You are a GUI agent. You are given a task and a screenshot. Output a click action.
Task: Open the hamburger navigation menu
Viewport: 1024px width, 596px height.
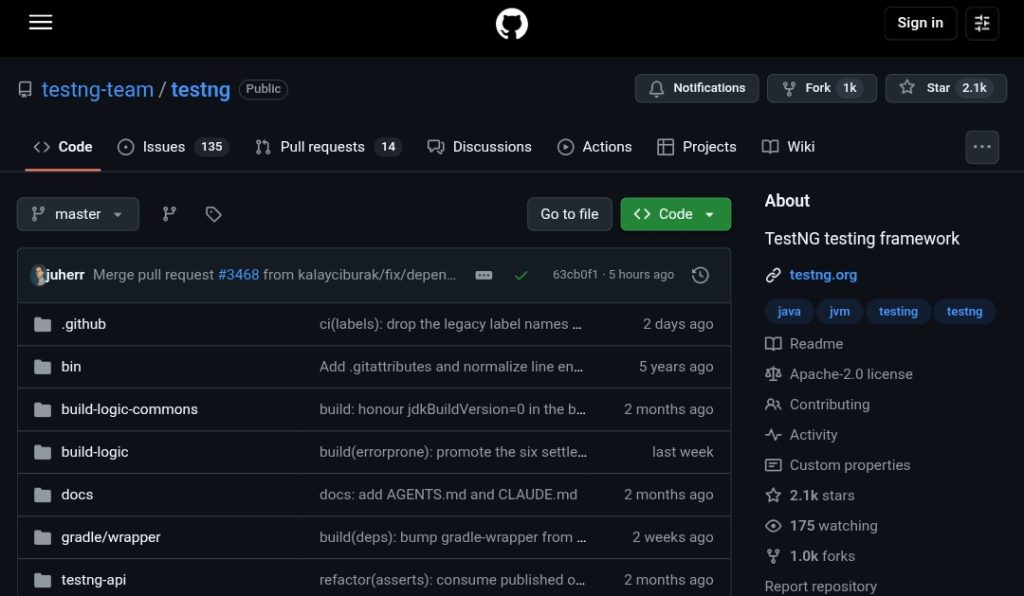(40, 23)
